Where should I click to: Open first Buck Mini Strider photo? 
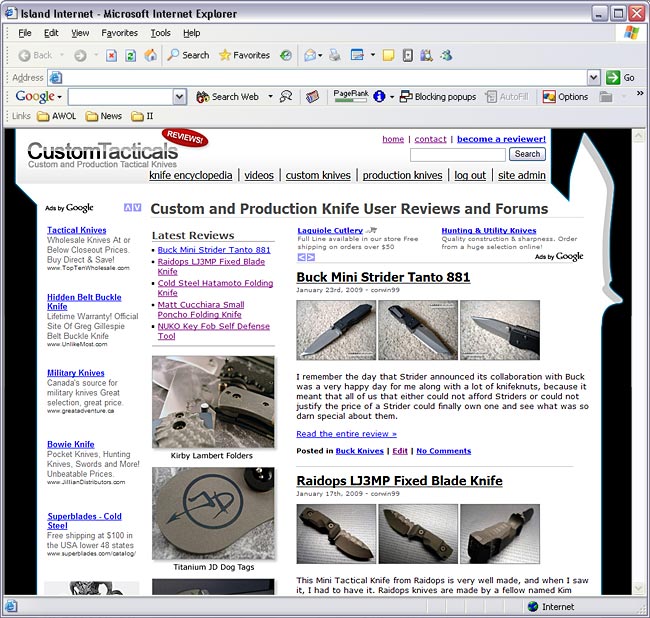pos(336,330)
